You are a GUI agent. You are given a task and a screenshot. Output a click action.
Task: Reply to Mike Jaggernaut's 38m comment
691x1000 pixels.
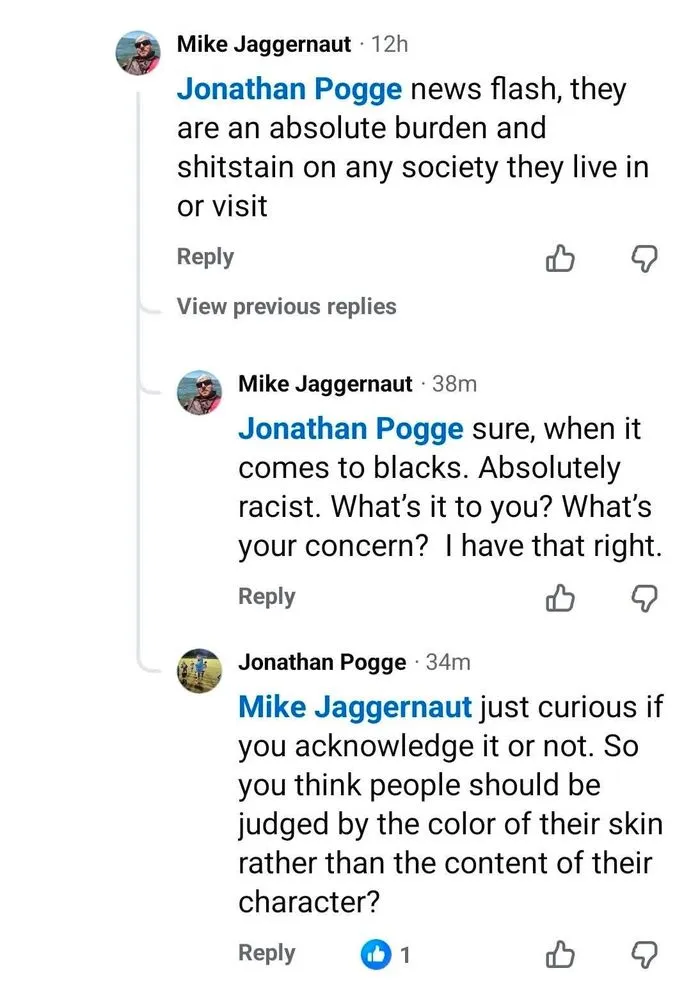point(266,596)
